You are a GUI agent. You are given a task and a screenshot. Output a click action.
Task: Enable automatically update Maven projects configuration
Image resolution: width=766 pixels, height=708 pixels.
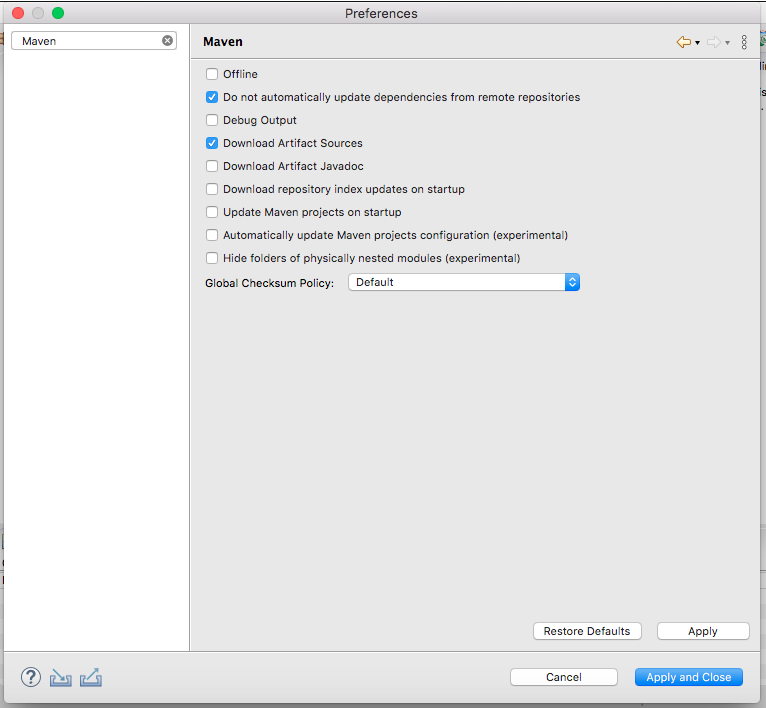pyautogui.click(x=212, y=235)
